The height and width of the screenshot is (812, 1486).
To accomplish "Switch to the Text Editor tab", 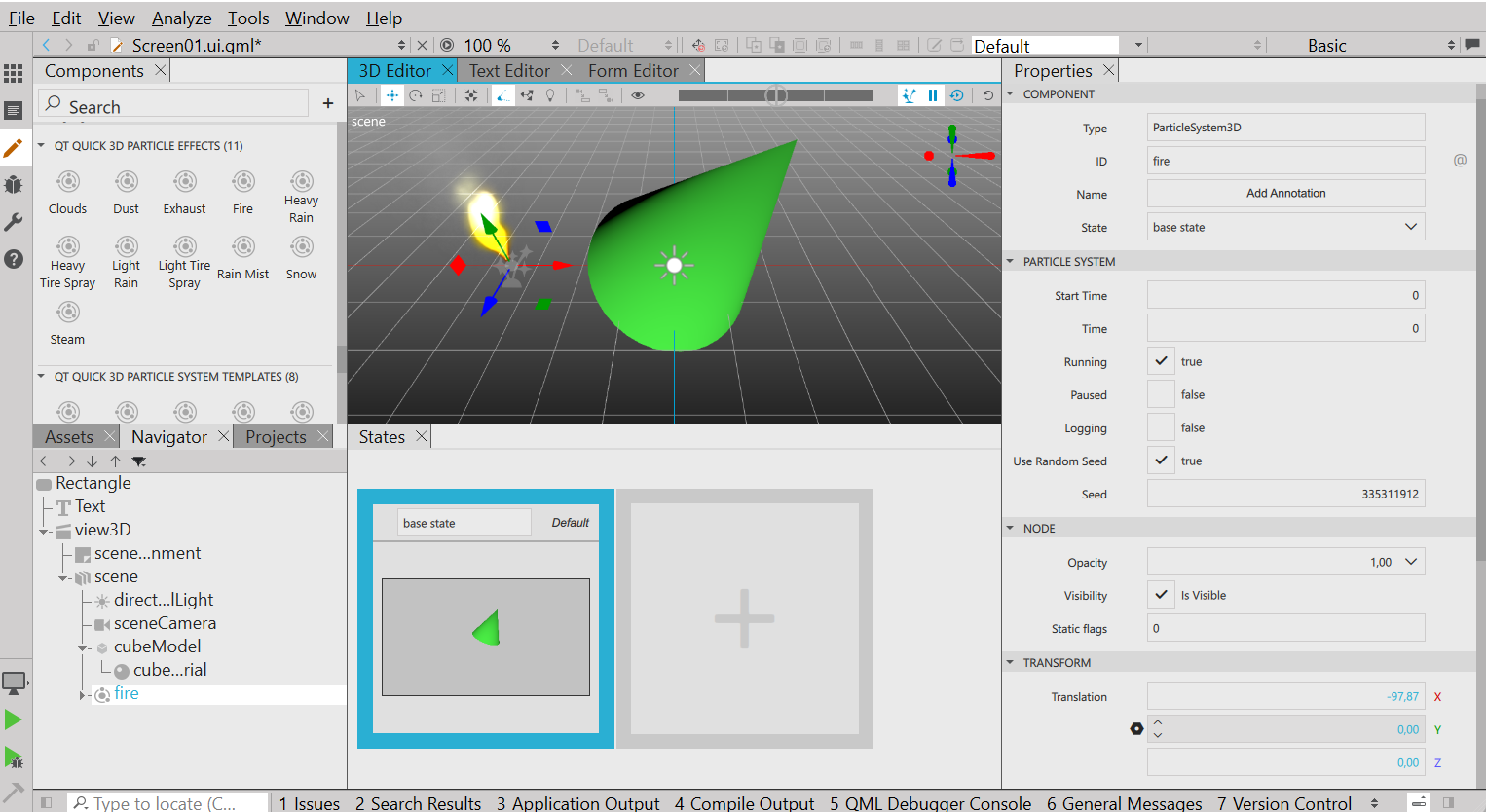I will tap(509, 71).
